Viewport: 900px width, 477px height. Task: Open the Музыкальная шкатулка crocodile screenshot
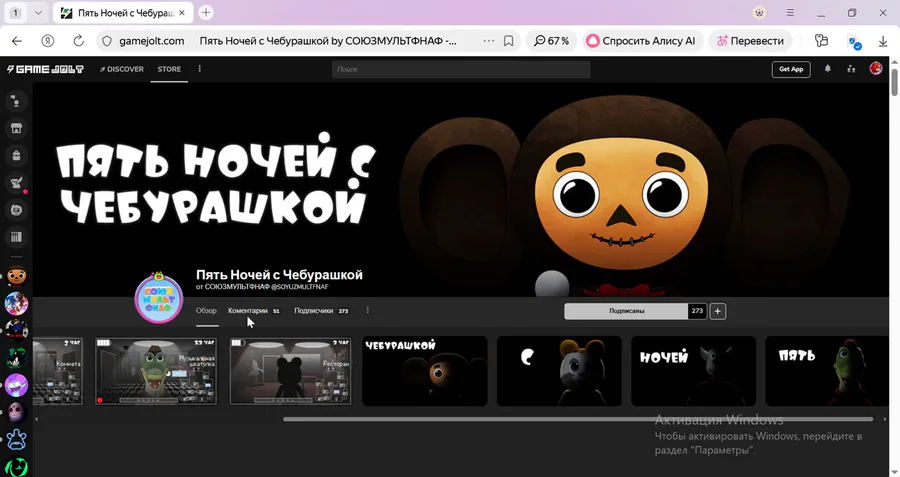(156, 371)
